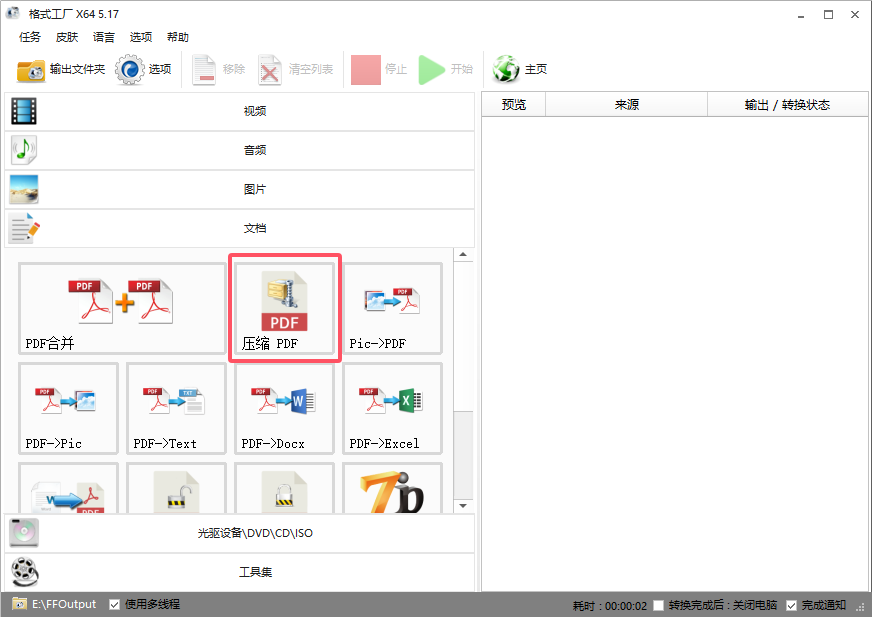Click the tool list scrollbar down arrow
The height and width of the screenshot is (617, 872).
462,505
